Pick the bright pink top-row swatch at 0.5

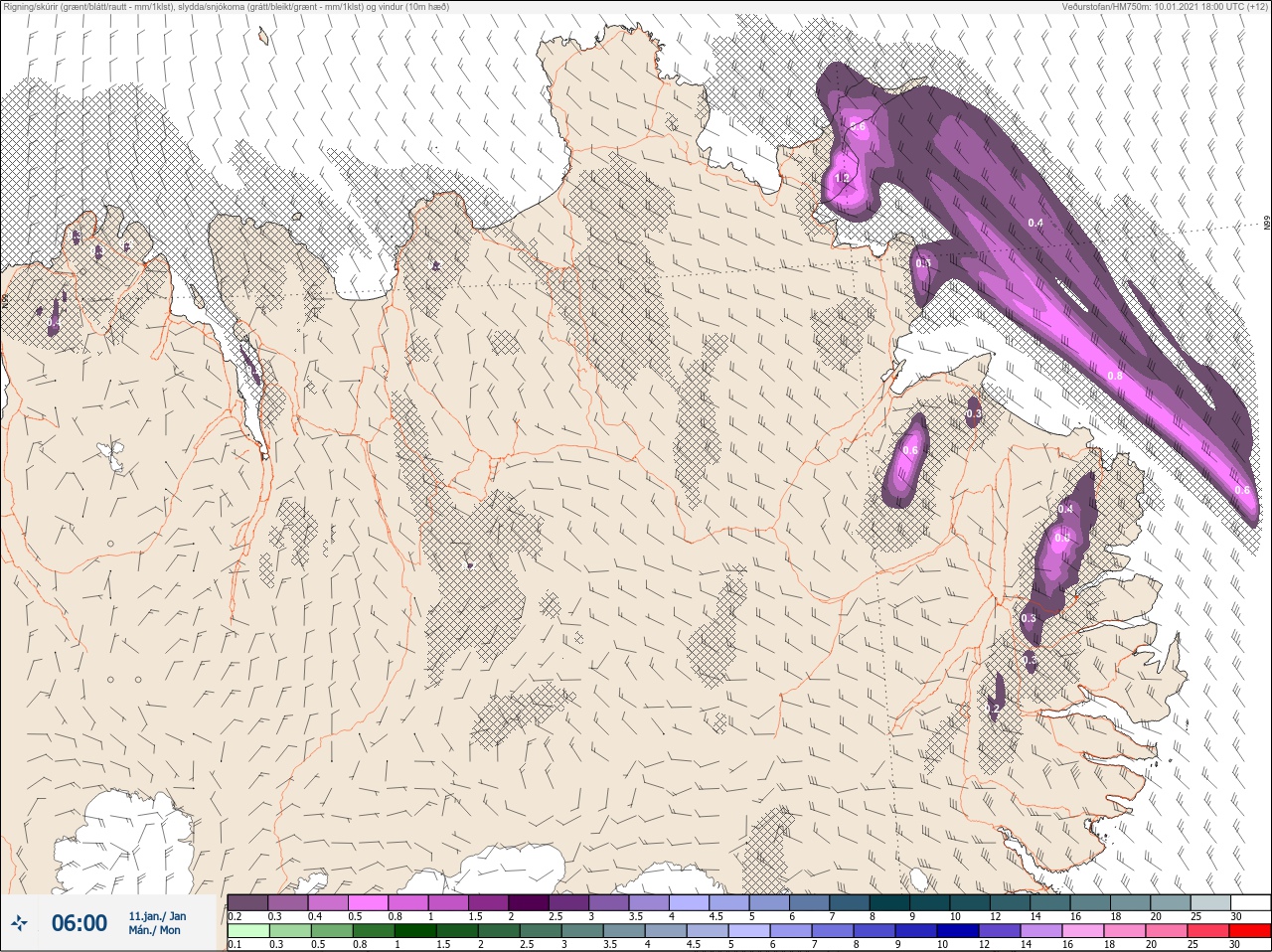coord(370,902)
